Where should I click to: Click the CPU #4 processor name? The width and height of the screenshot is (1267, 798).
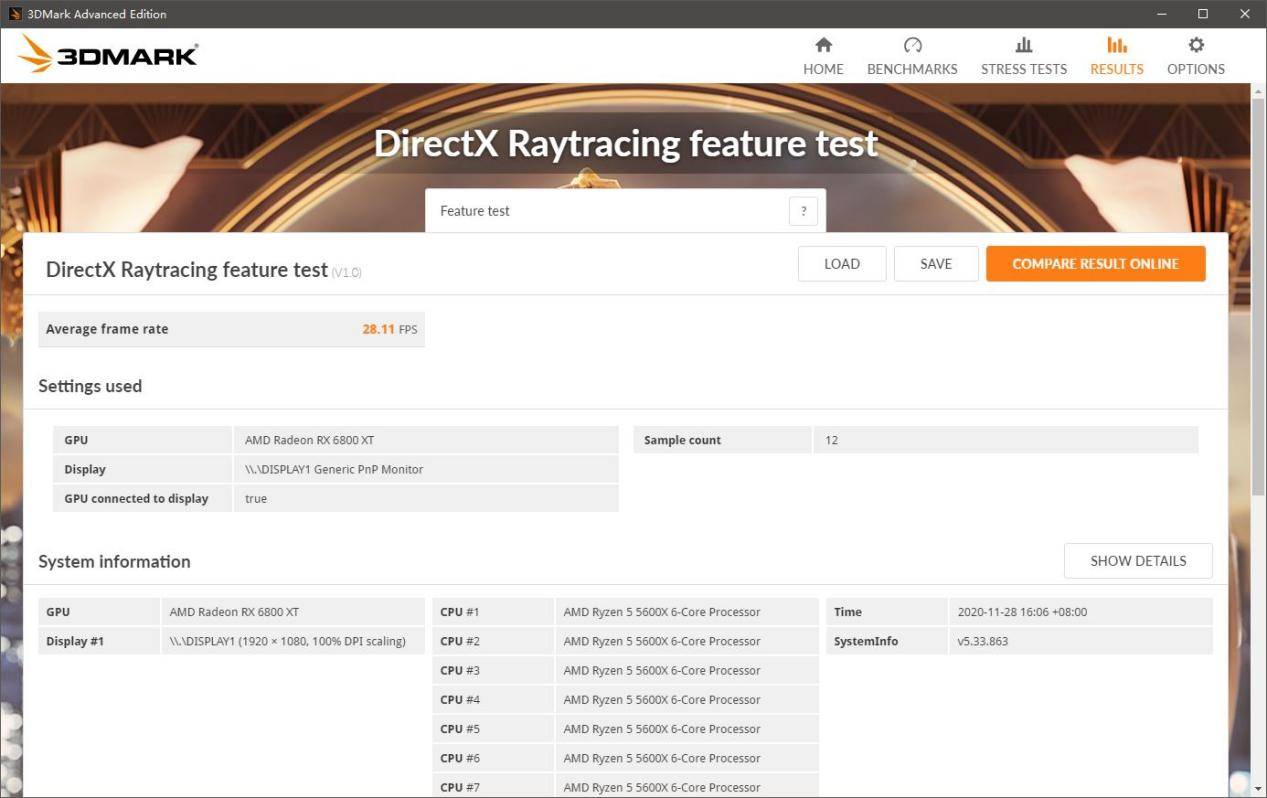[662, 699]
